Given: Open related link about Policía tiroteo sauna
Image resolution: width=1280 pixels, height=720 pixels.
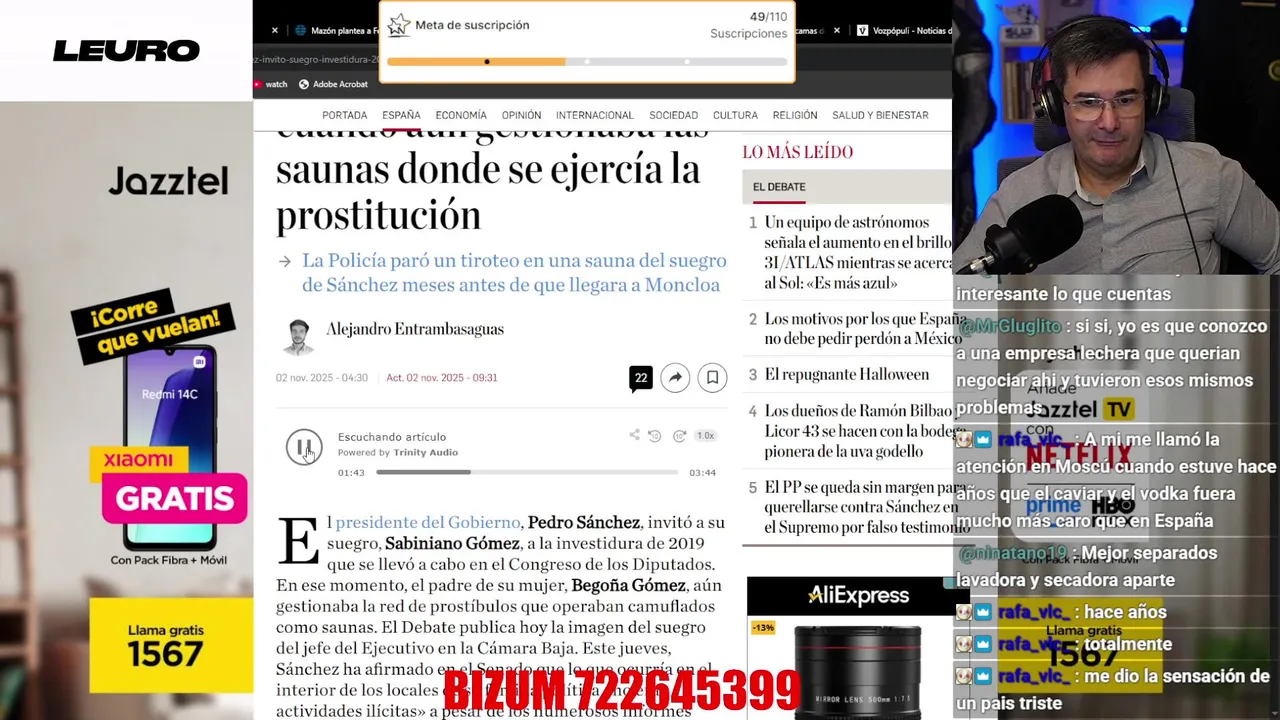Looking at the screenshot, I should click(514, 273).
